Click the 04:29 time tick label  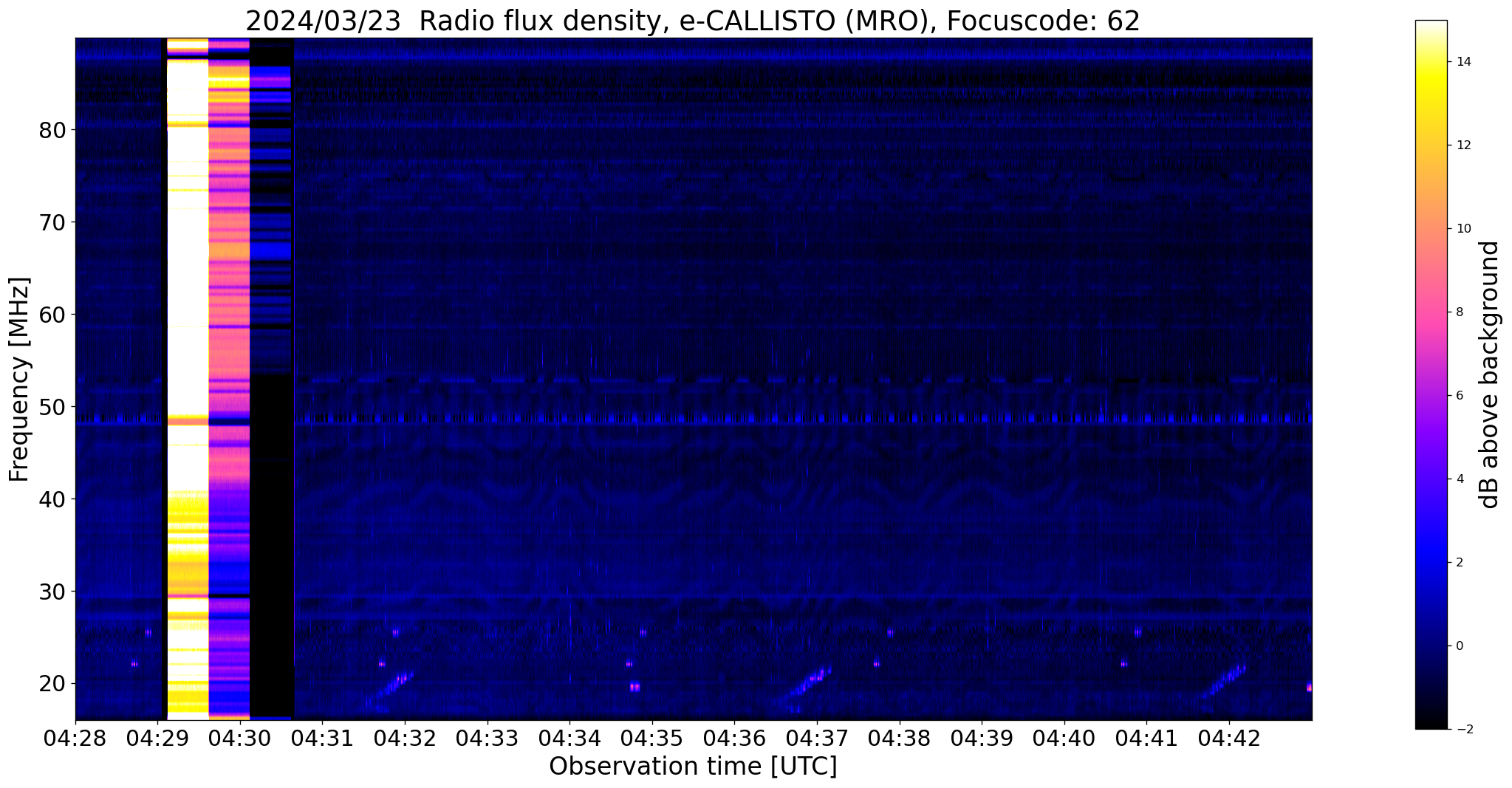point(158,739)
